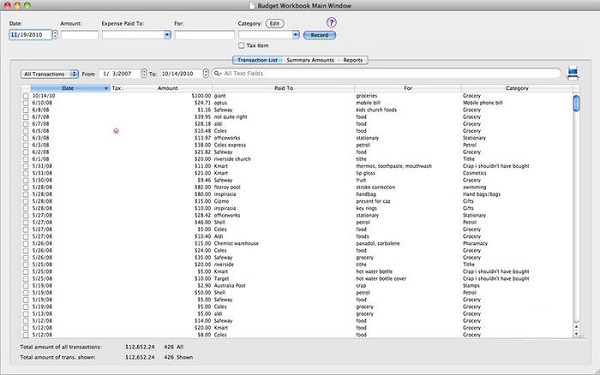Click the magnifying glass search options icon
The width and height of the screenshot is (600, 375).
coord(218,73)
